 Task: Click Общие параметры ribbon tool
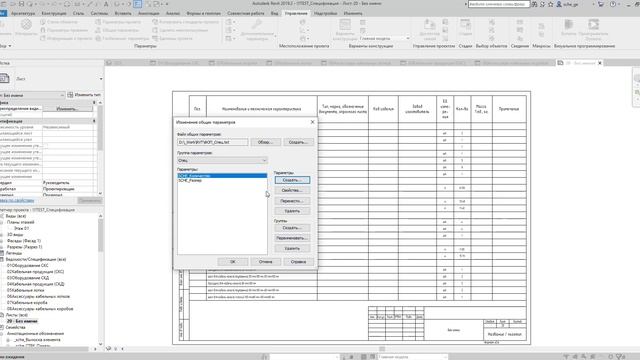pos(117,30)
